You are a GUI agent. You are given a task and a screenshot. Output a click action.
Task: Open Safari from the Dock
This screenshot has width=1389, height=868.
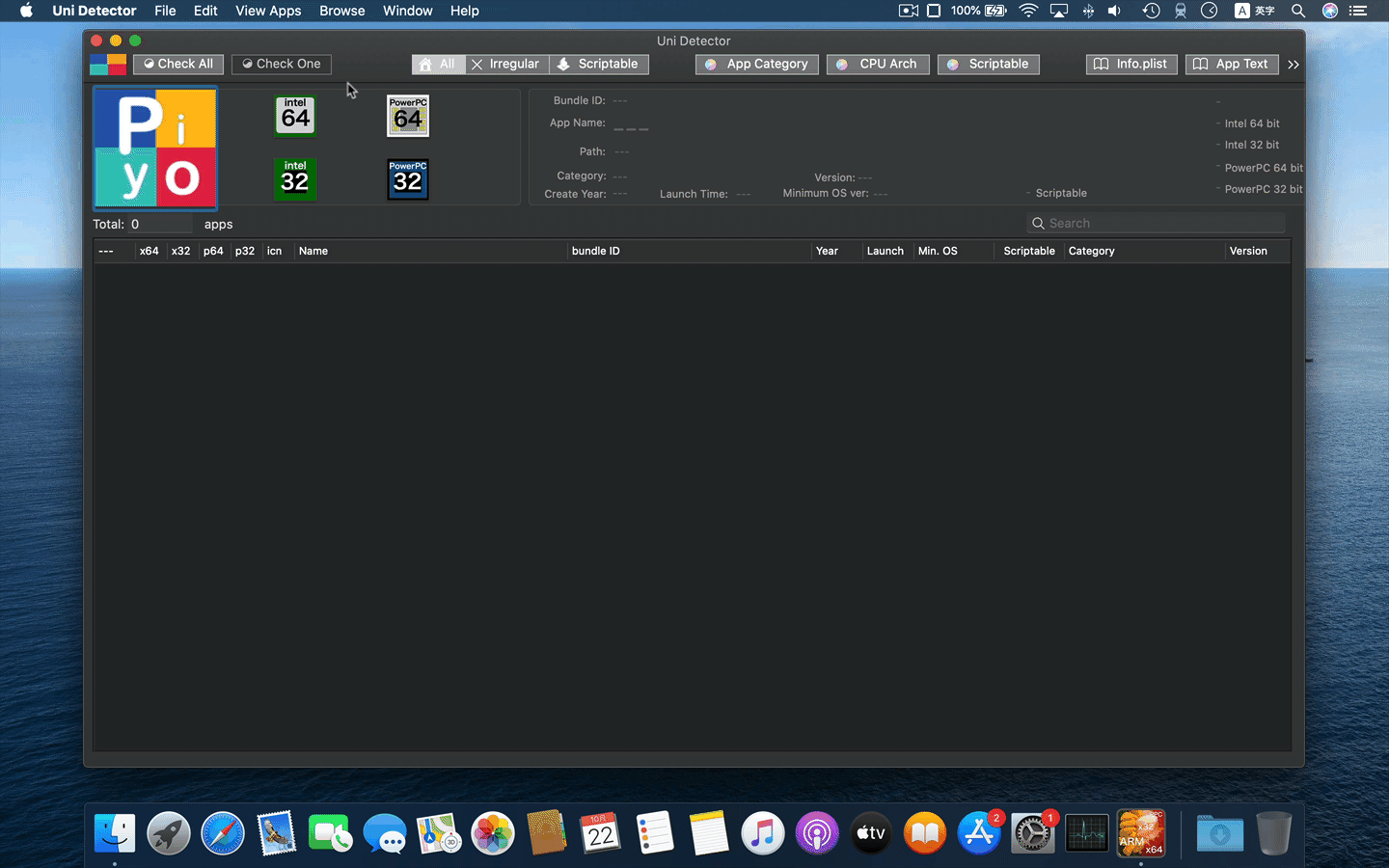tap(223, 832)
